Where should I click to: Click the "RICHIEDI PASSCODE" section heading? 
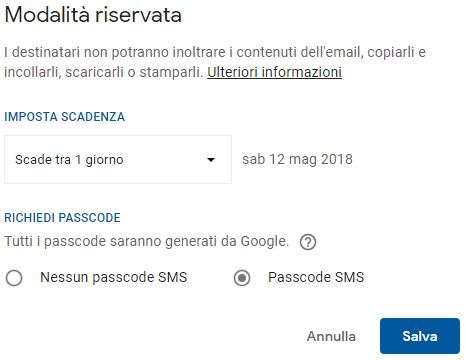point(62,218)
